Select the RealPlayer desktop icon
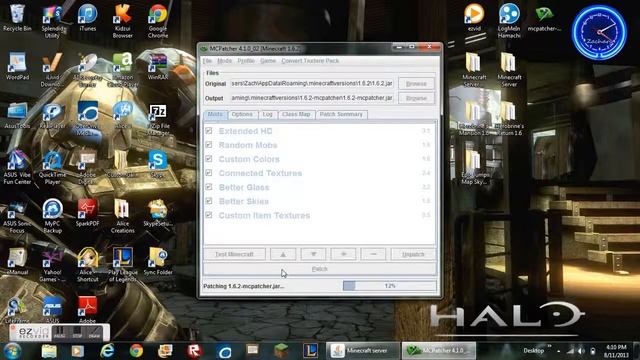Screen dimensions: 640x360 [52, 116]
